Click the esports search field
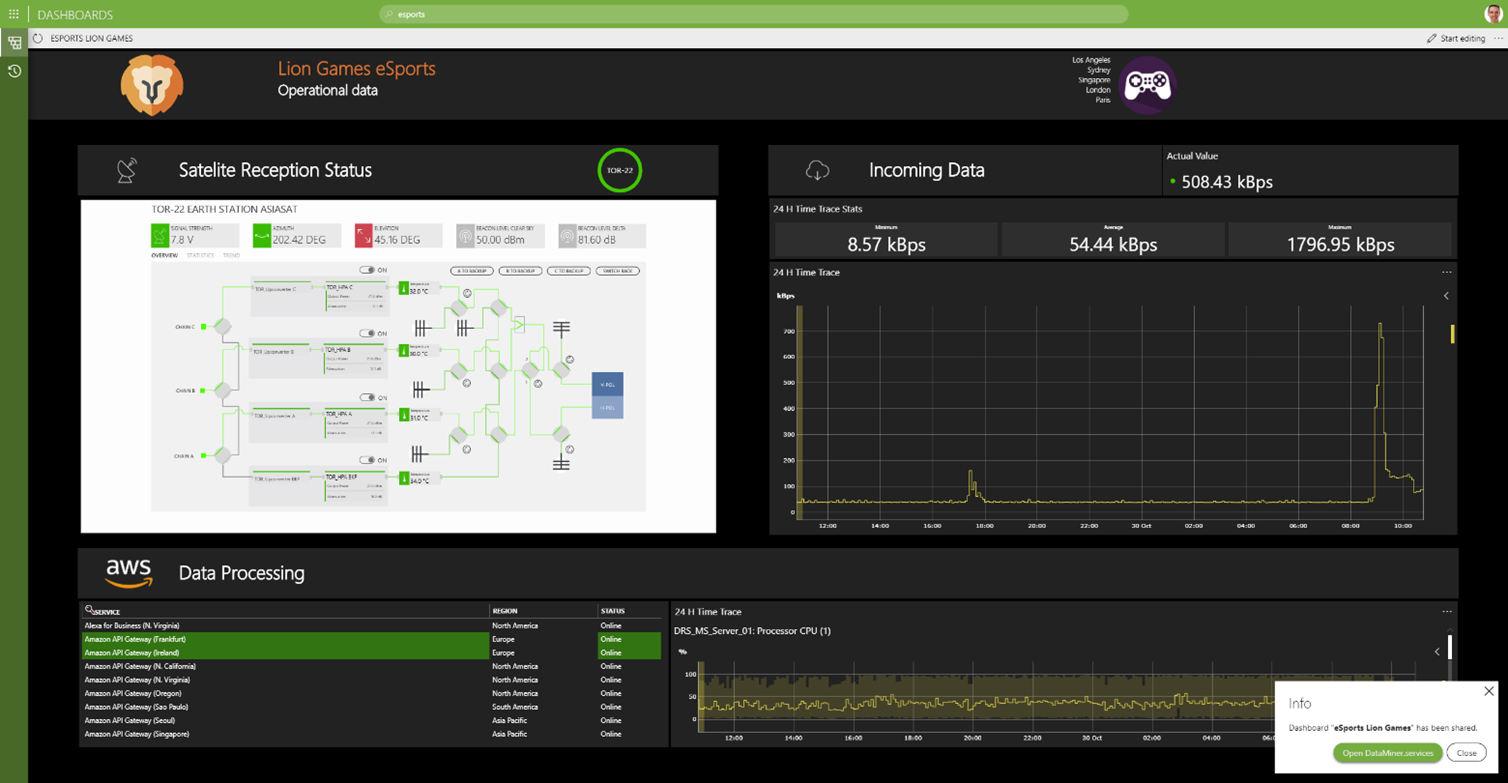 [x=755, y=14]
